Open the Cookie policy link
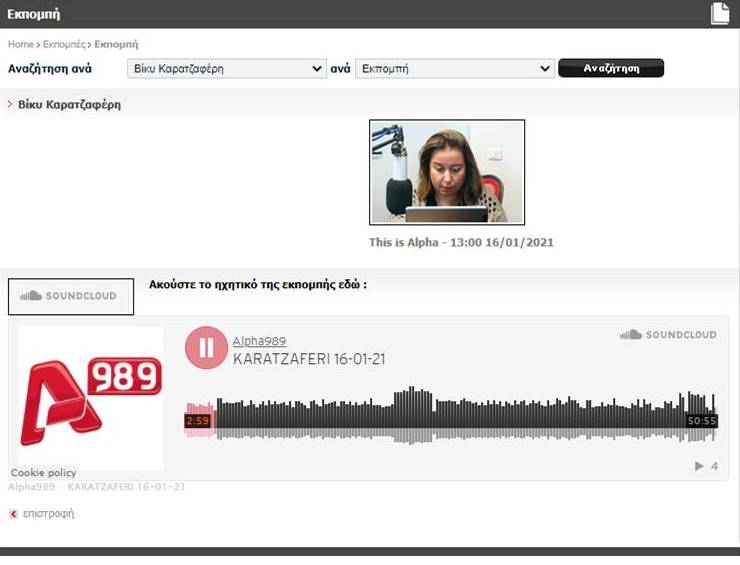This screenshot has width=740, height=565. tap(43, 473)
